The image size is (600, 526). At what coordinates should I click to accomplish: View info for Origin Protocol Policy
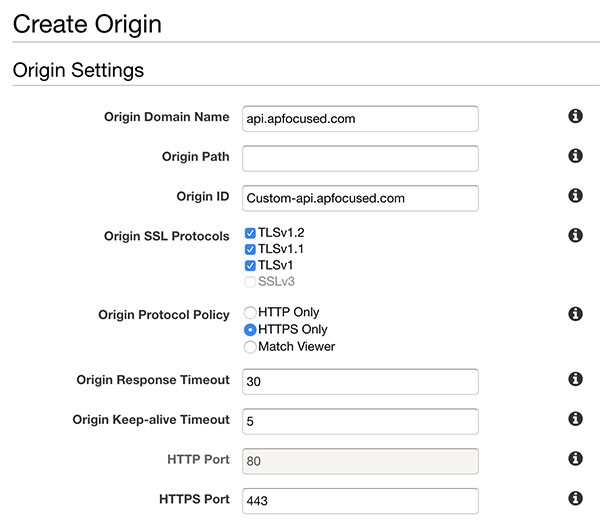(x=575, y=314)
